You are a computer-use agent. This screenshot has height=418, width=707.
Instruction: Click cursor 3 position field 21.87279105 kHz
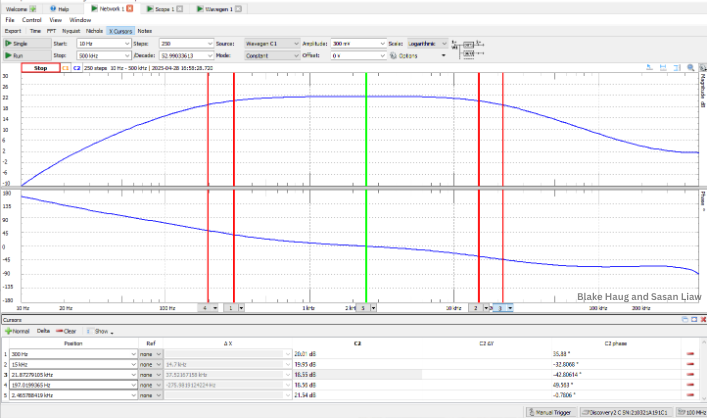pyautogui.click(x=73, y=375)
